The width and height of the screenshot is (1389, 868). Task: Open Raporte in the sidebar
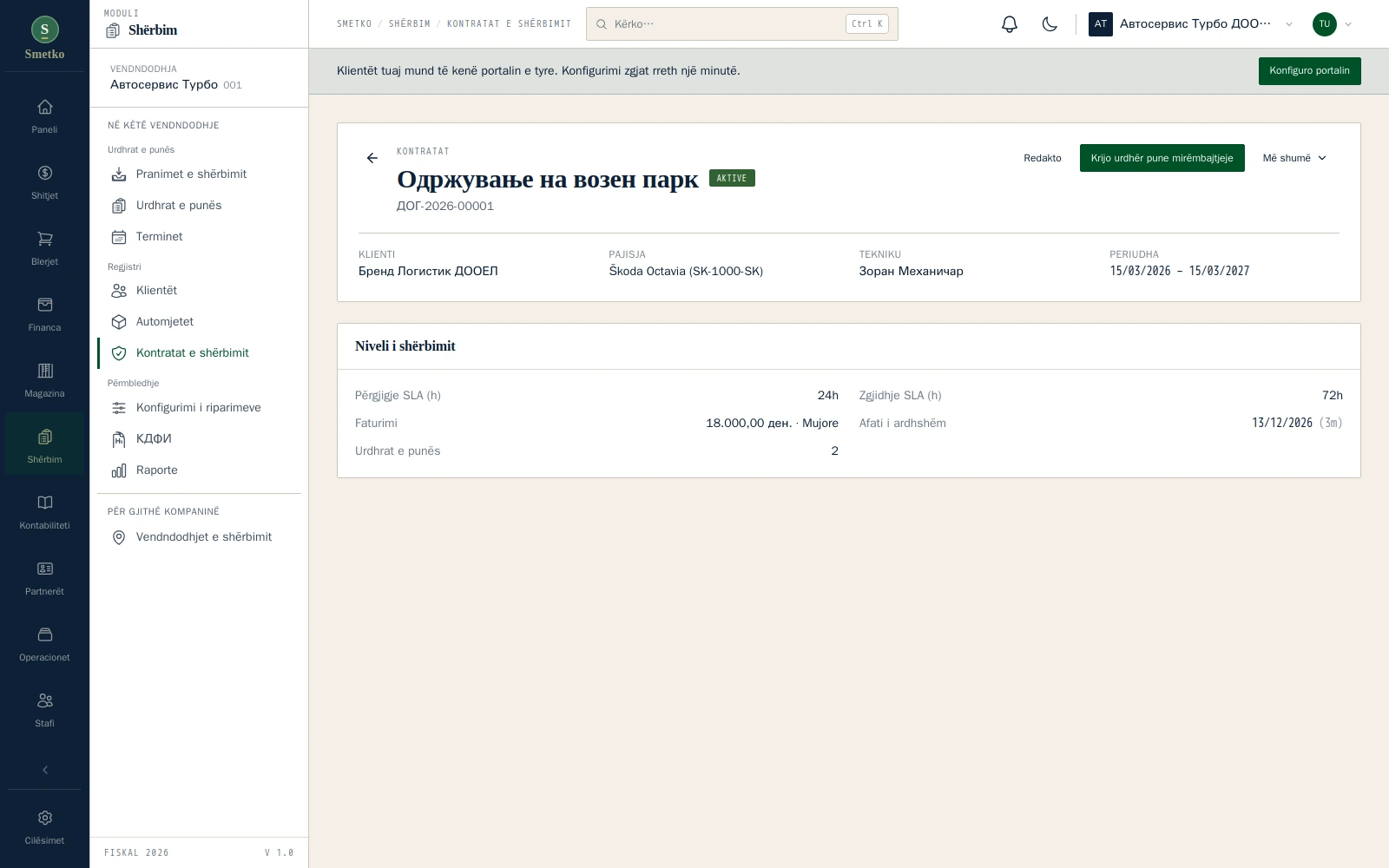[x=199, y=470]
